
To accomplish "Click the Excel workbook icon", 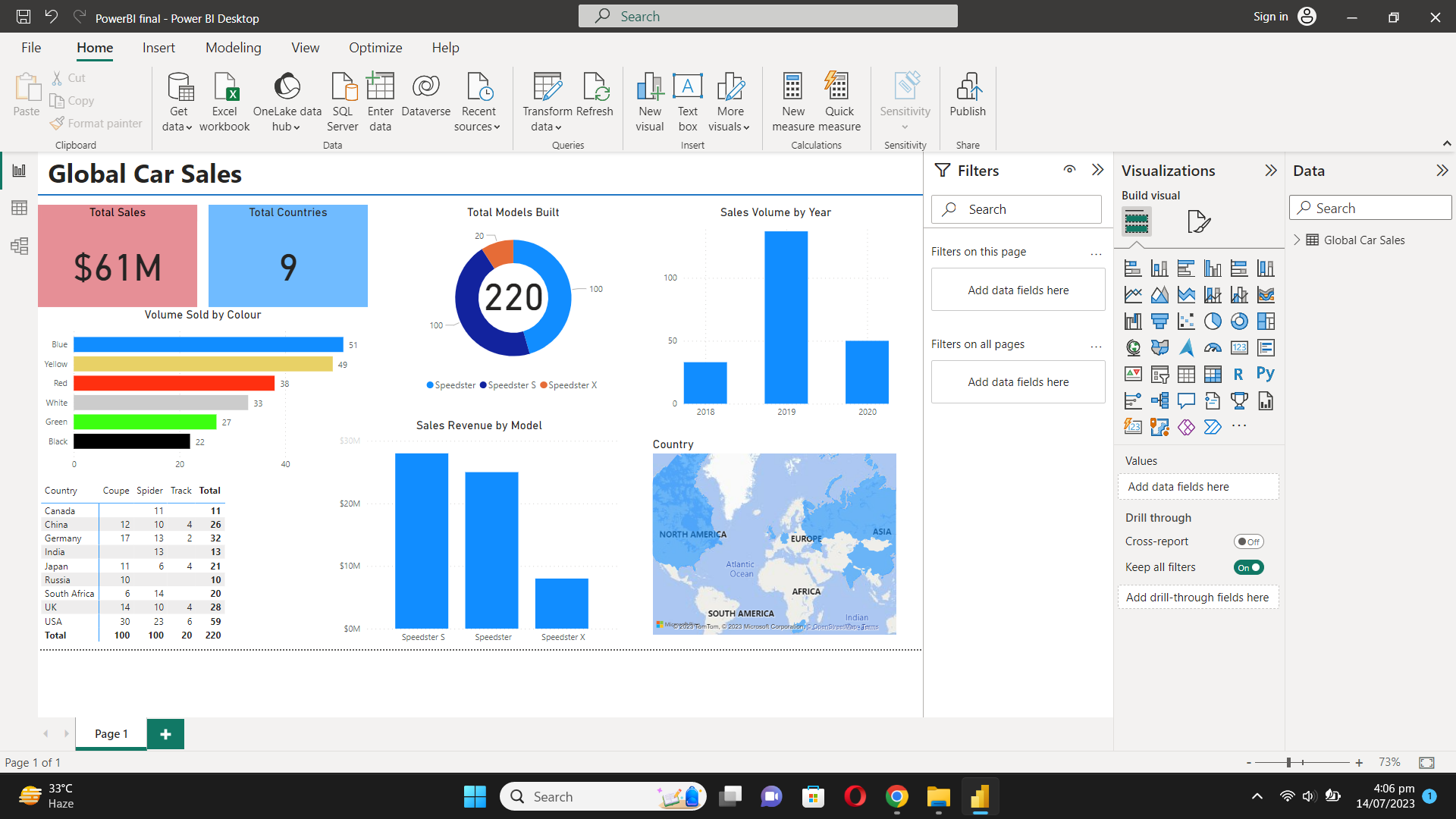I will click(224, 102).
